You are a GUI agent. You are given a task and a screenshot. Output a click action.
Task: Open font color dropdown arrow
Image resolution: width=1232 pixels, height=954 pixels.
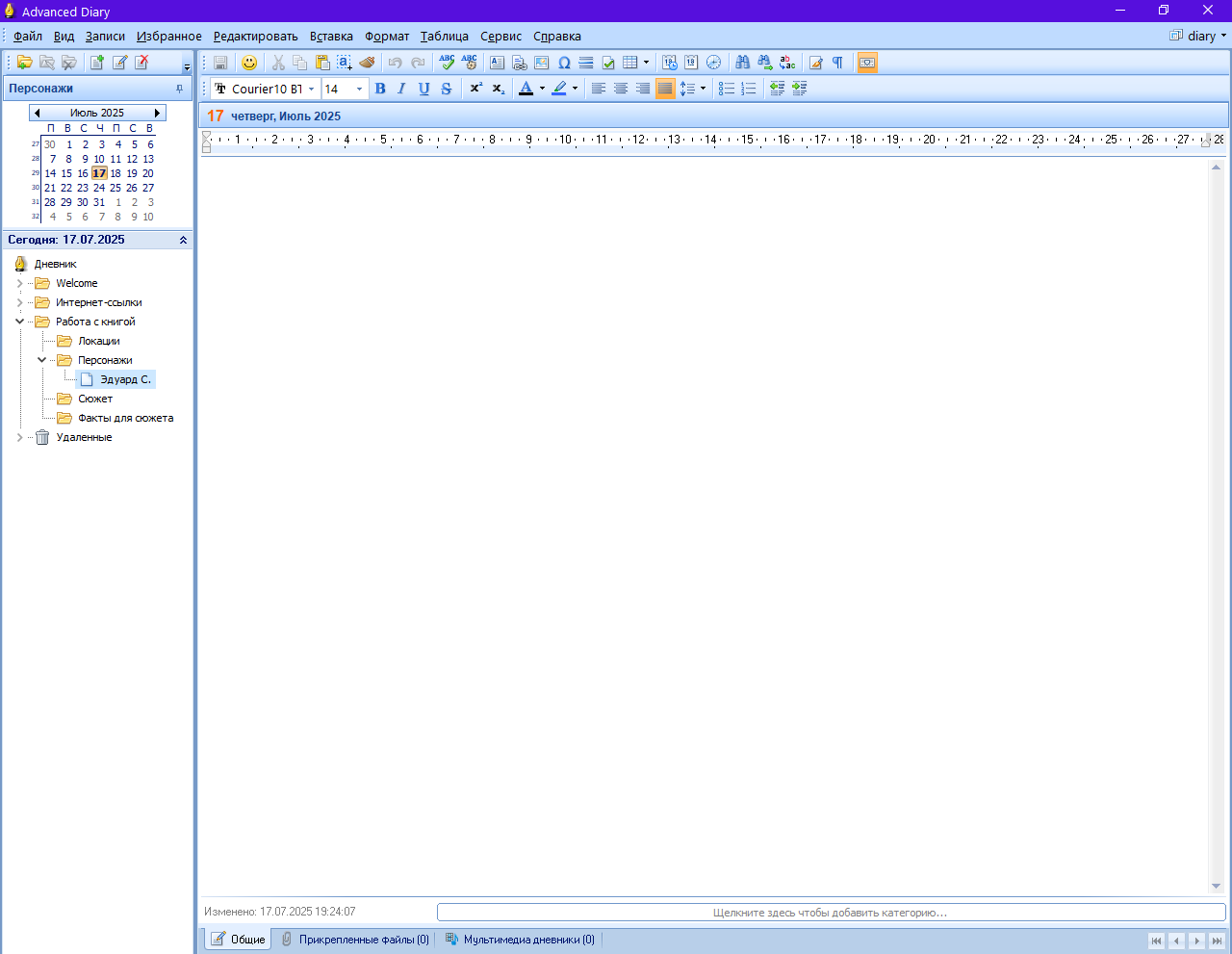pyautogui.click(x=542, y=89)
